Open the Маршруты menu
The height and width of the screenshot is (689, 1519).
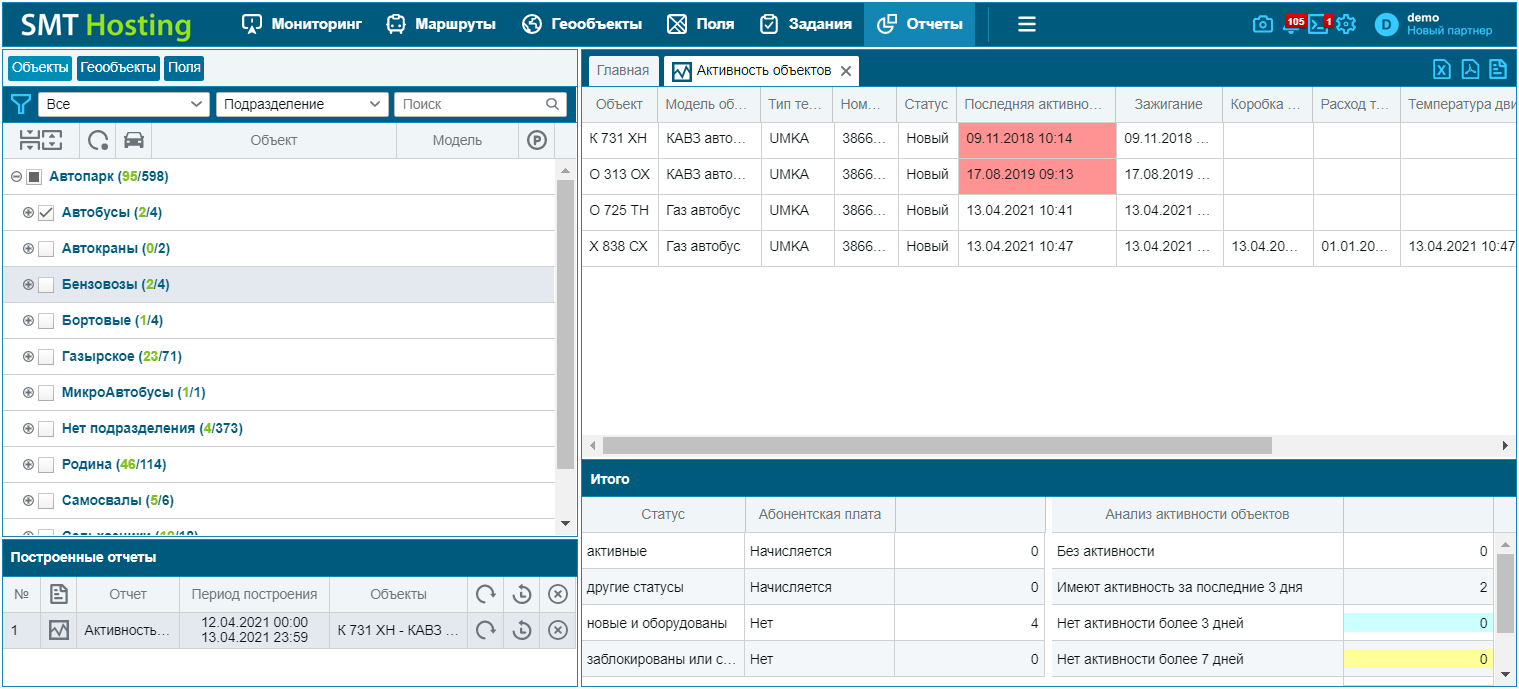(441, 24)
